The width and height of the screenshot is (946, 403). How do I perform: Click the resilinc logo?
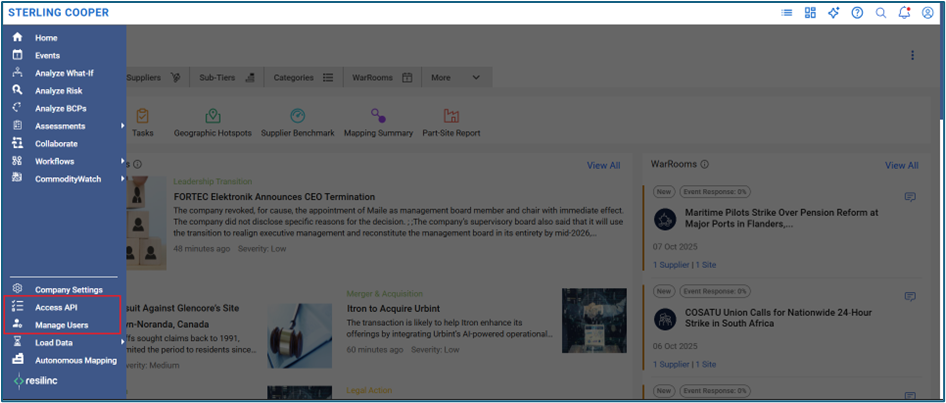(x=36, y=381)
